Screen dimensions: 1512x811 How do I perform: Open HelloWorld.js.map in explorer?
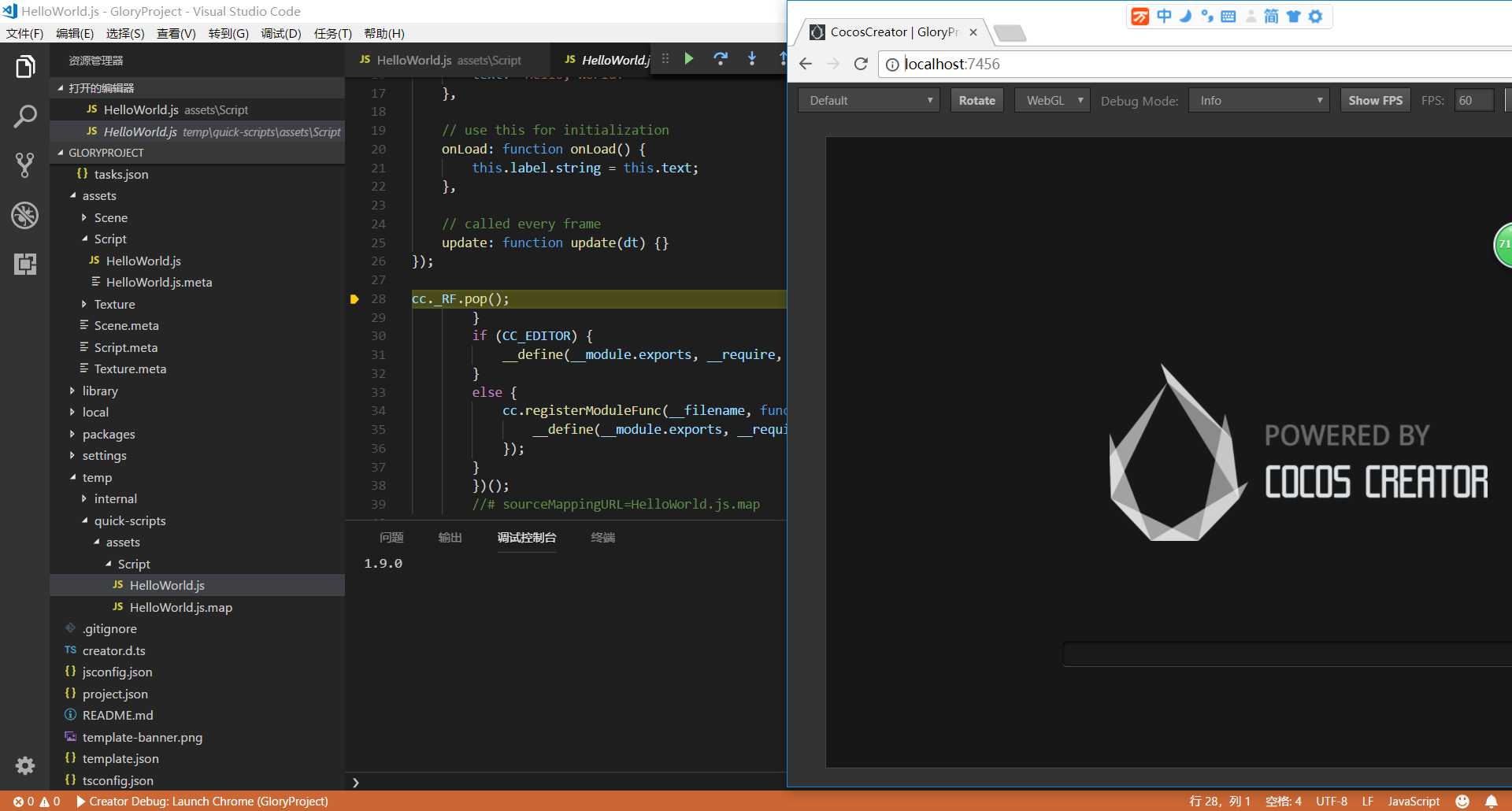[181, 607]
